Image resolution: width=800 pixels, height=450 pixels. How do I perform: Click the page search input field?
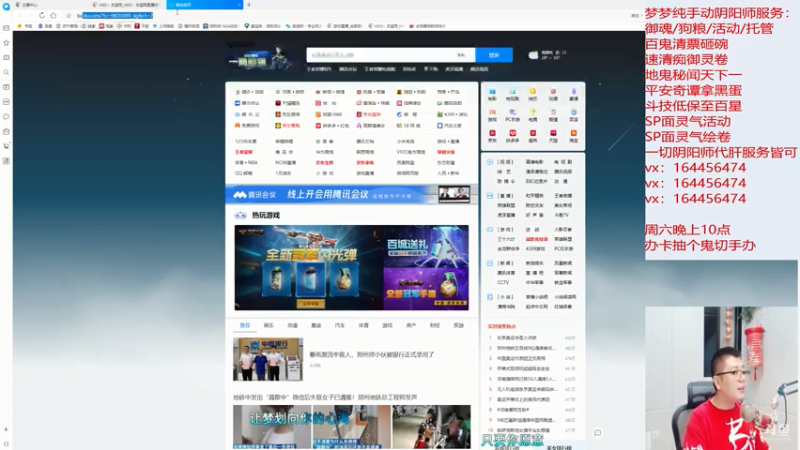(390, 55)
